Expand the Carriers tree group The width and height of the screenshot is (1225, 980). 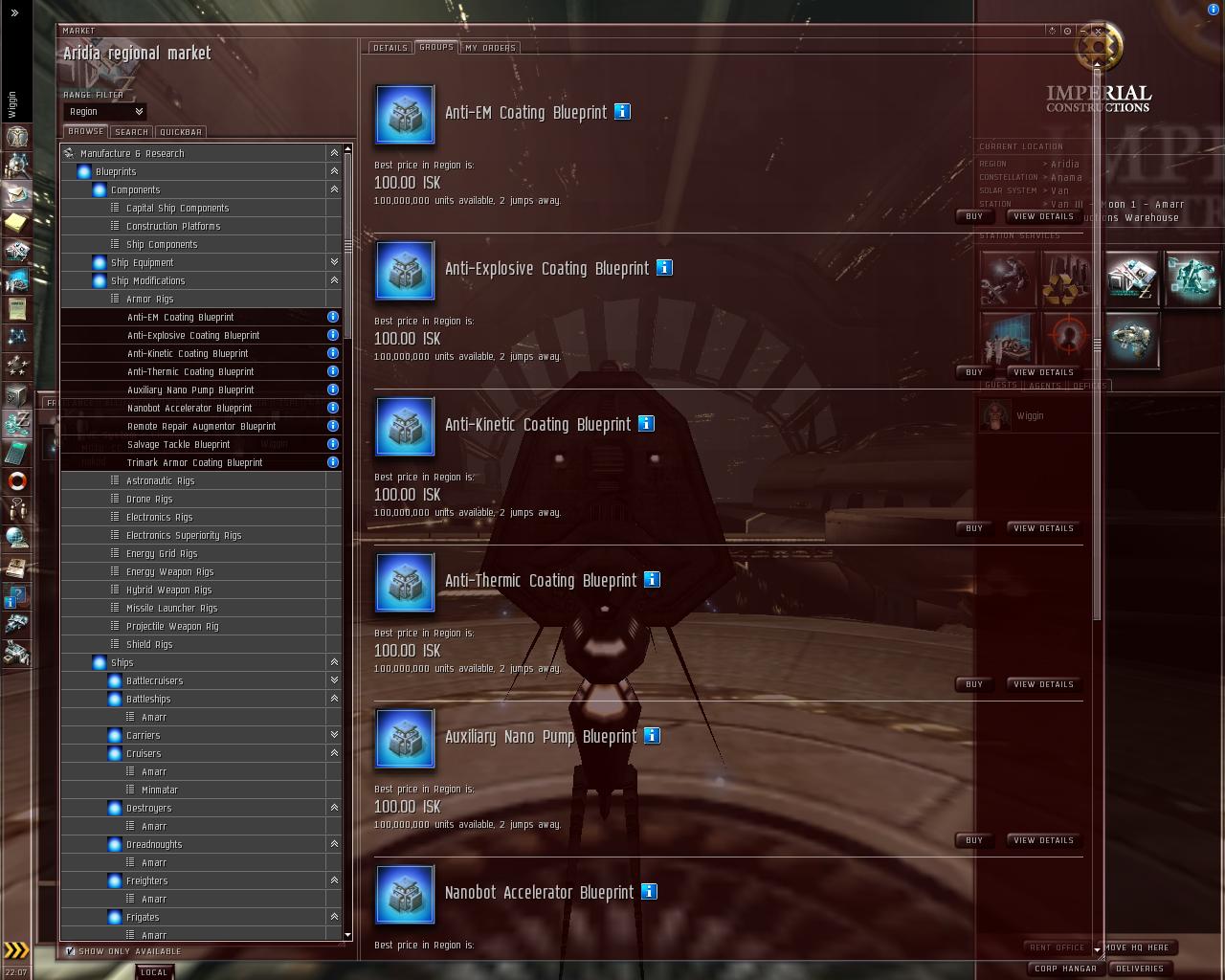[334, 735]
